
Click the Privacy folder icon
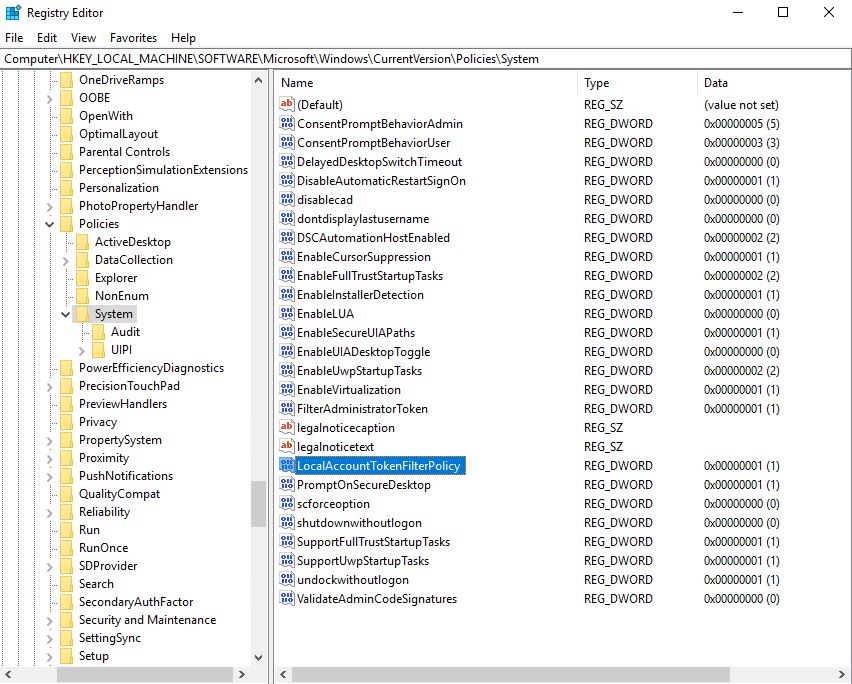pyautogui.click(x=66, y=422)
